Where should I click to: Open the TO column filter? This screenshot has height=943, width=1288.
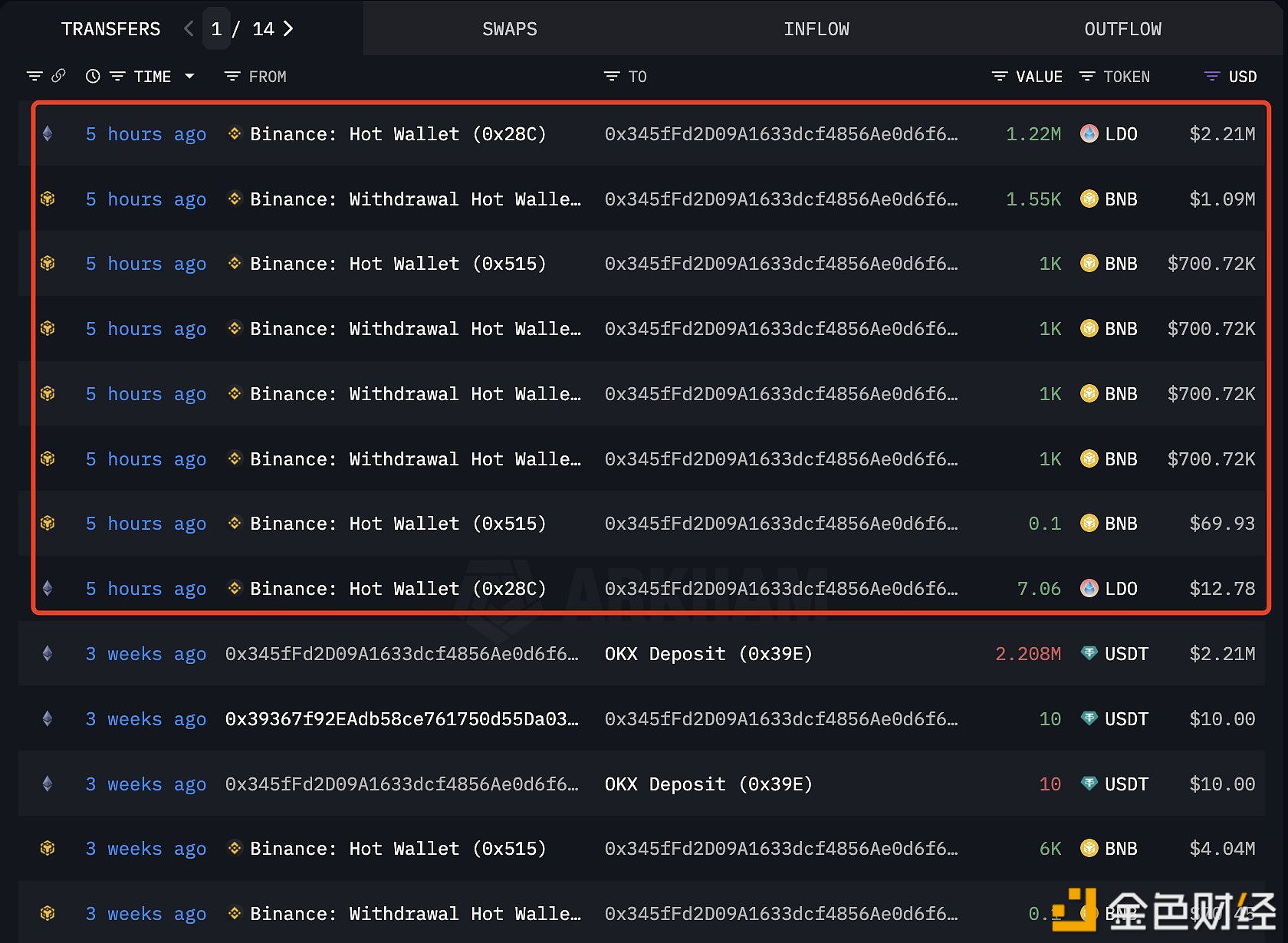tap(612, 76)
